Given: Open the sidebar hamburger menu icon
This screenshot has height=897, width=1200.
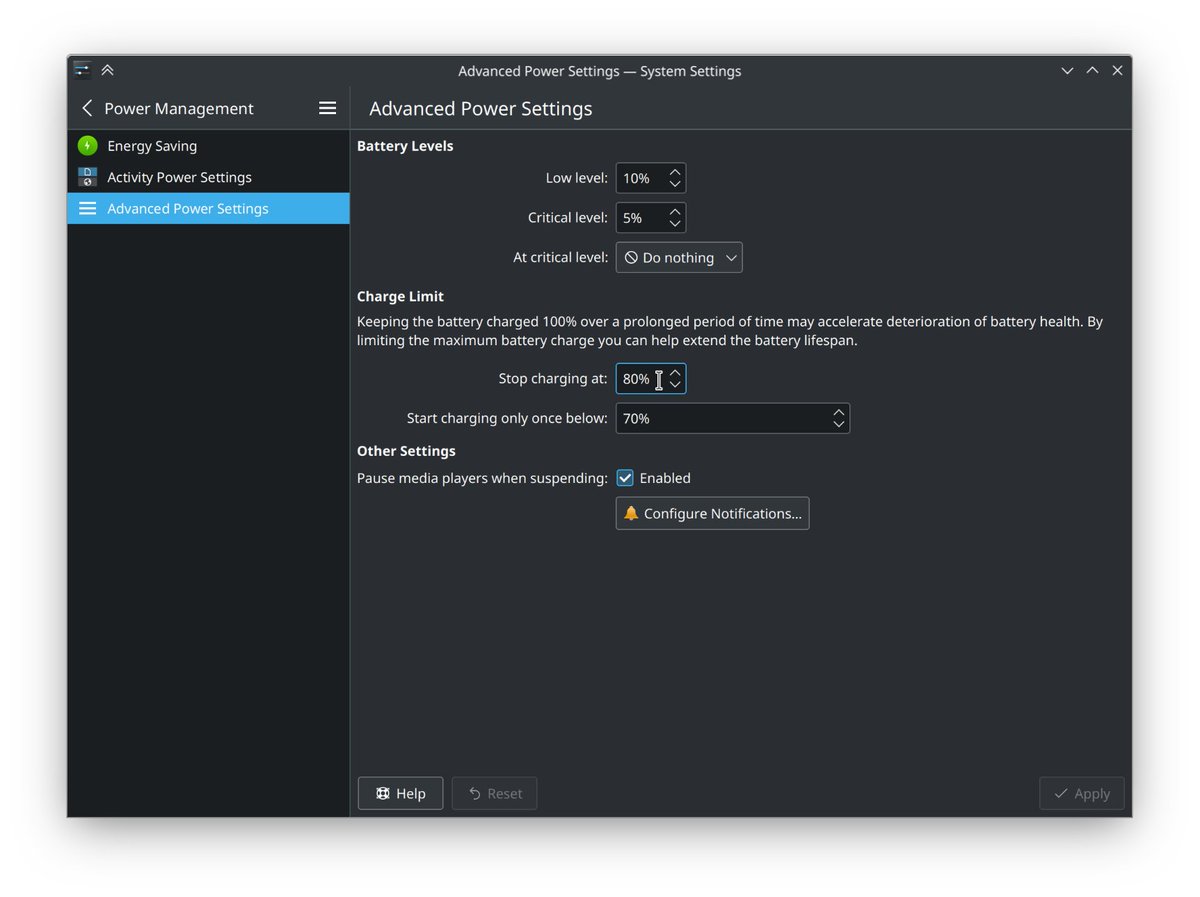Looking at the screenshot, I should click(327, 108).
